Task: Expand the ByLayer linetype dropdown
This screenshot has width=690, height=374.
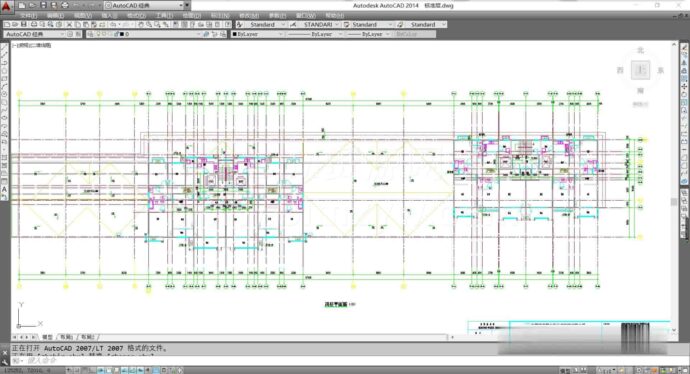Action: [x=314, y=34]
